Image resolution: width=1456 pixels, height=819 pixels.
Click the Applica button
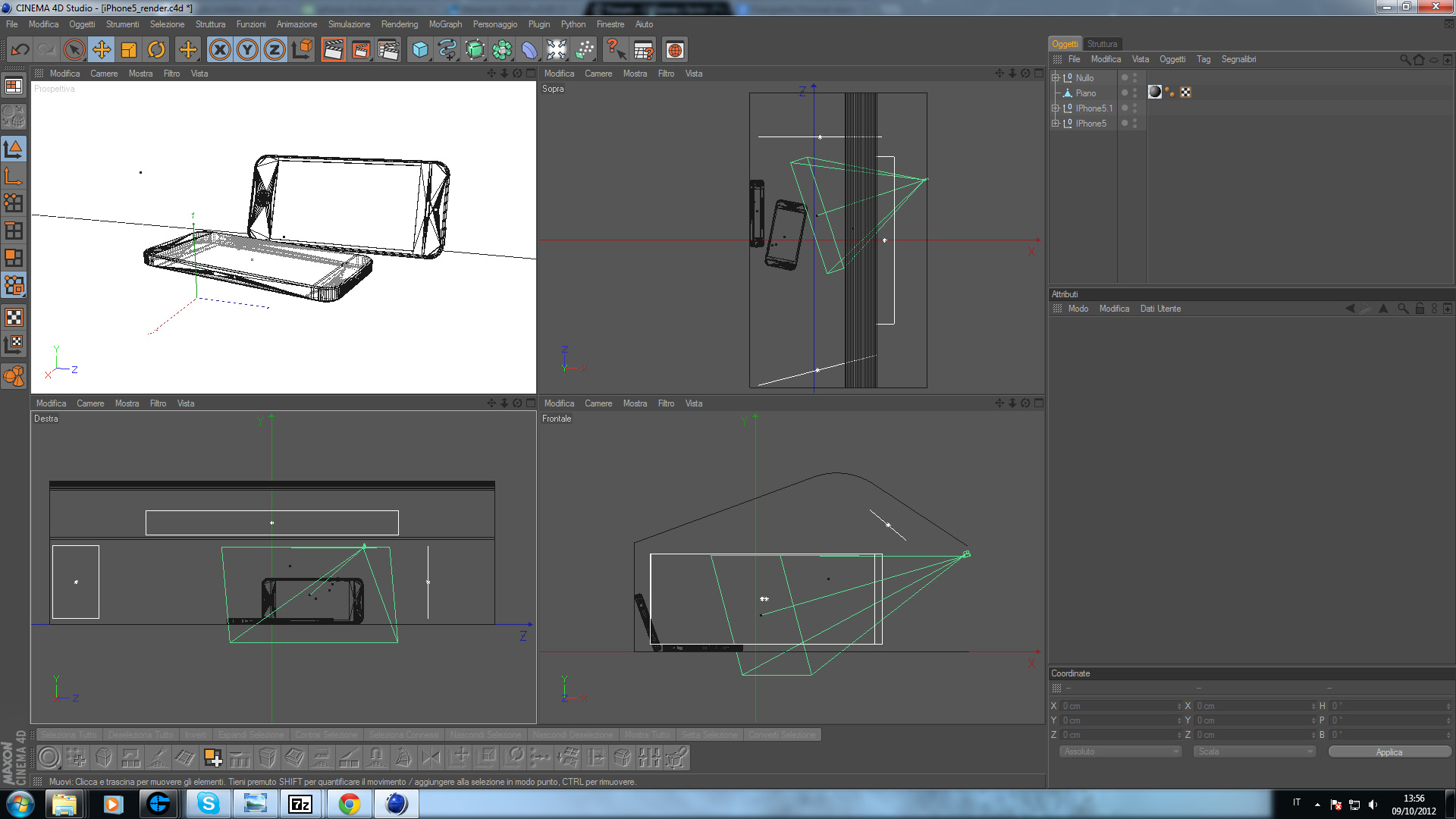tap(1389, 752)
